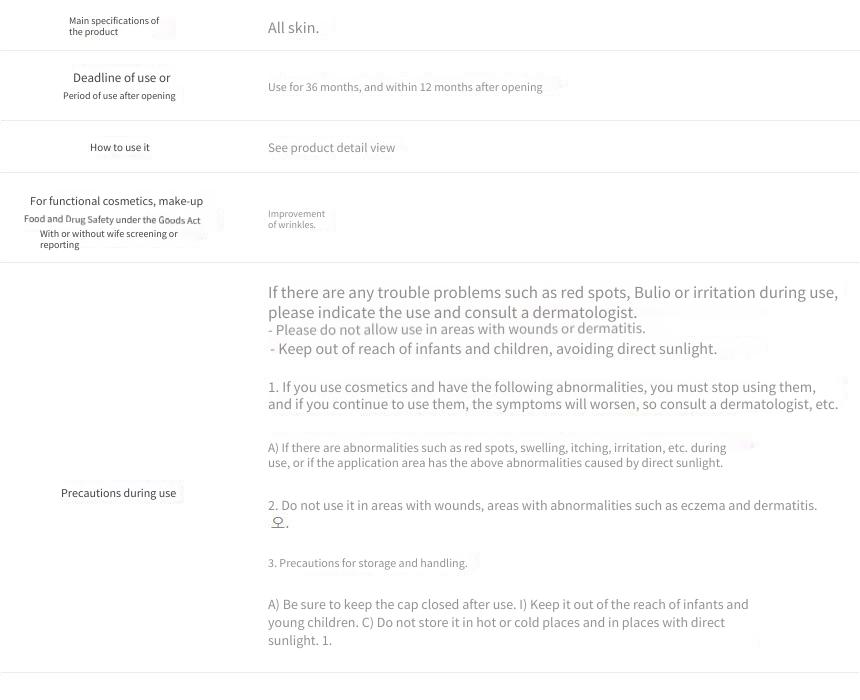
Task: Select the 'Use for 36 months' text
Action: point(314,87)
